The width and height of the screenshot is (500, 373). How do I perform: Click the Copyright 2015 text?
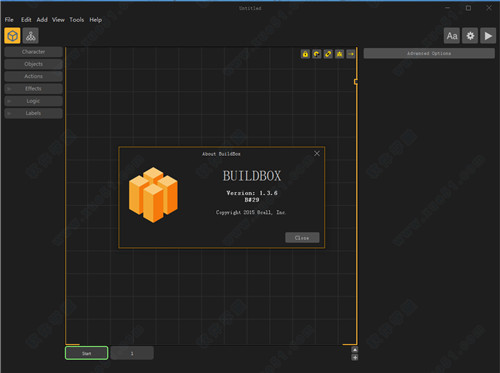251,212
